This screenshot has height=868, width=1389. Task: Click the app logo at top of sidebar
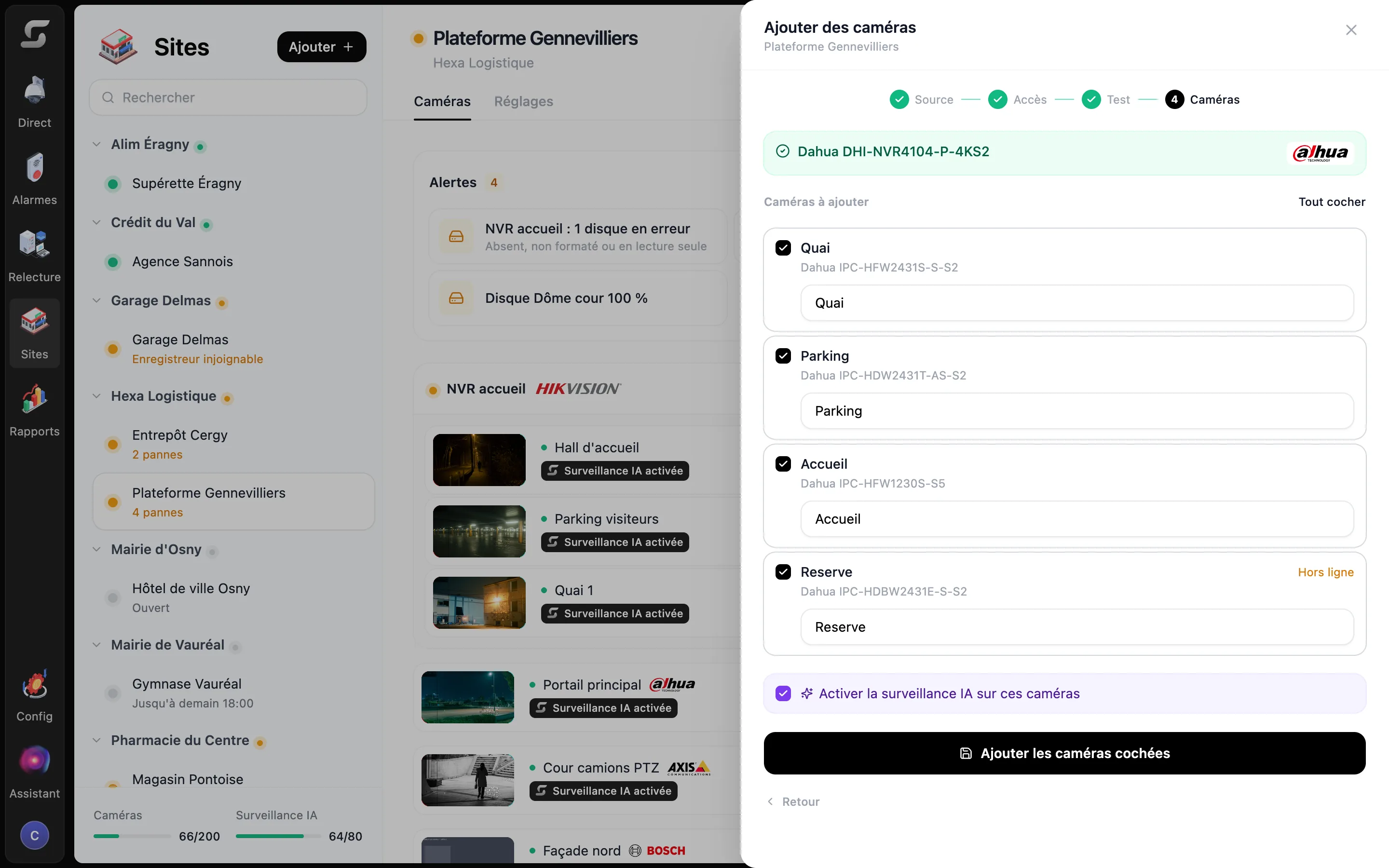coord(34,34)
